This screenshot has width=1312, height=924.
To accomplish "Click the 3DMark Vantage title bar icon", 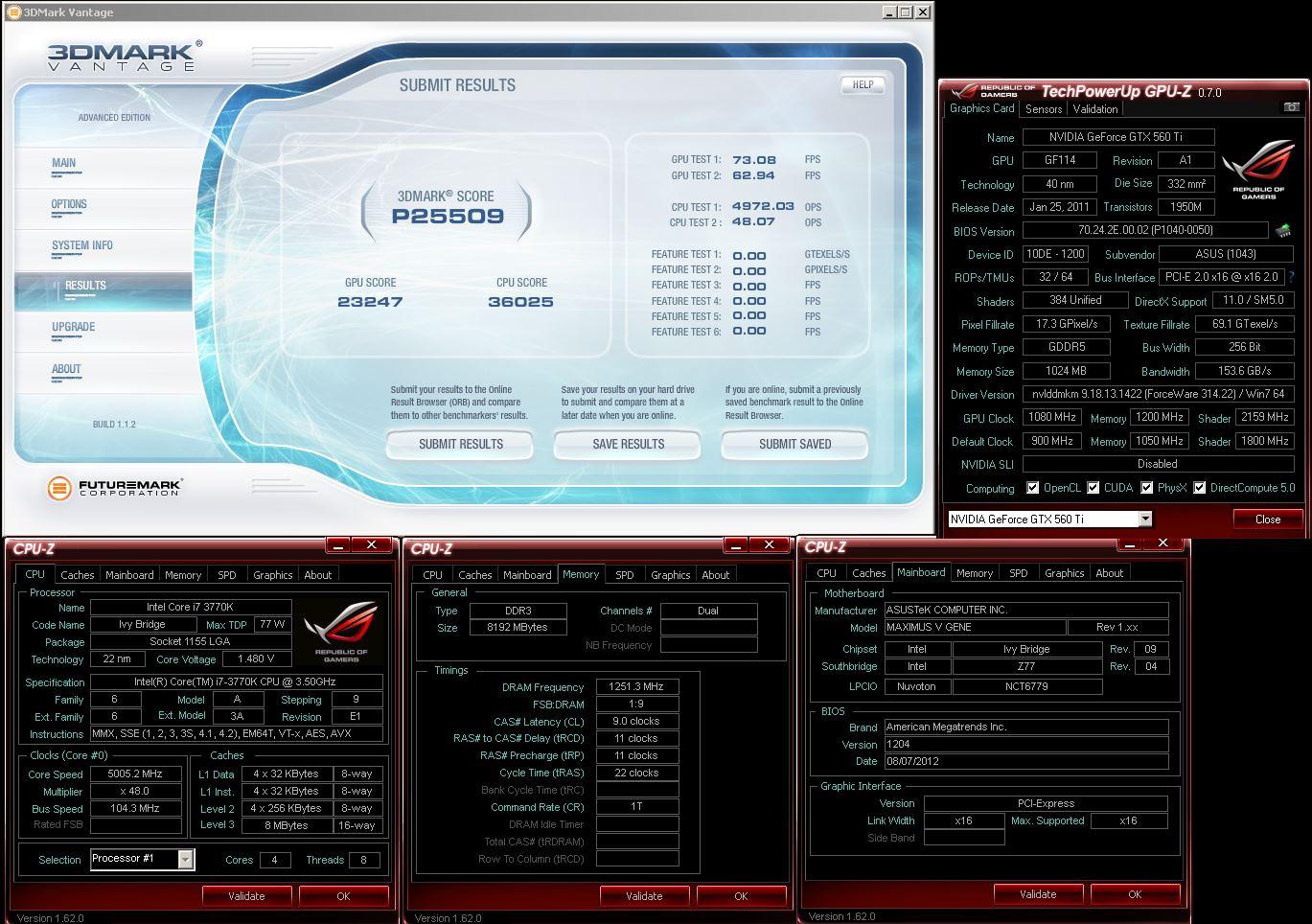I will click(13, 12).
